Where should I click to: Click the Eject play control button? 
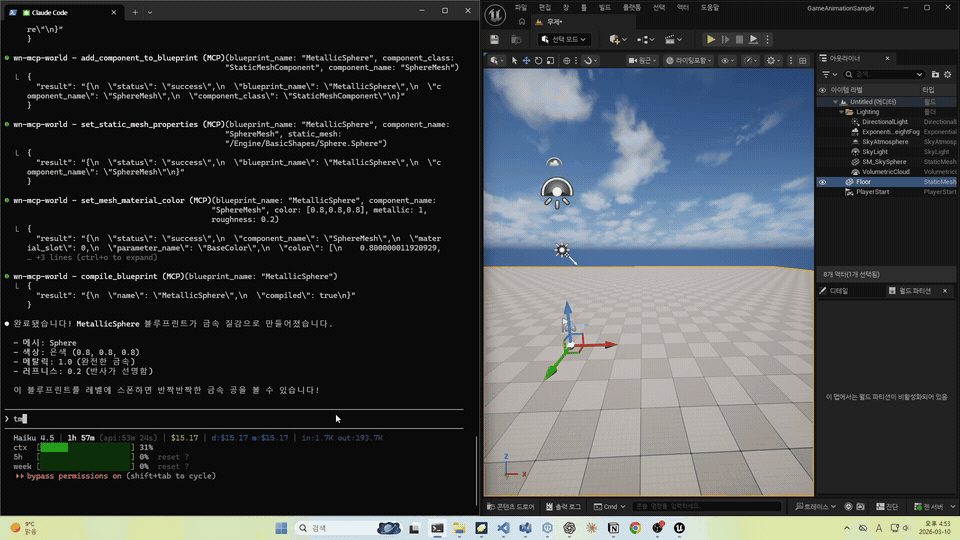[753, 39]
